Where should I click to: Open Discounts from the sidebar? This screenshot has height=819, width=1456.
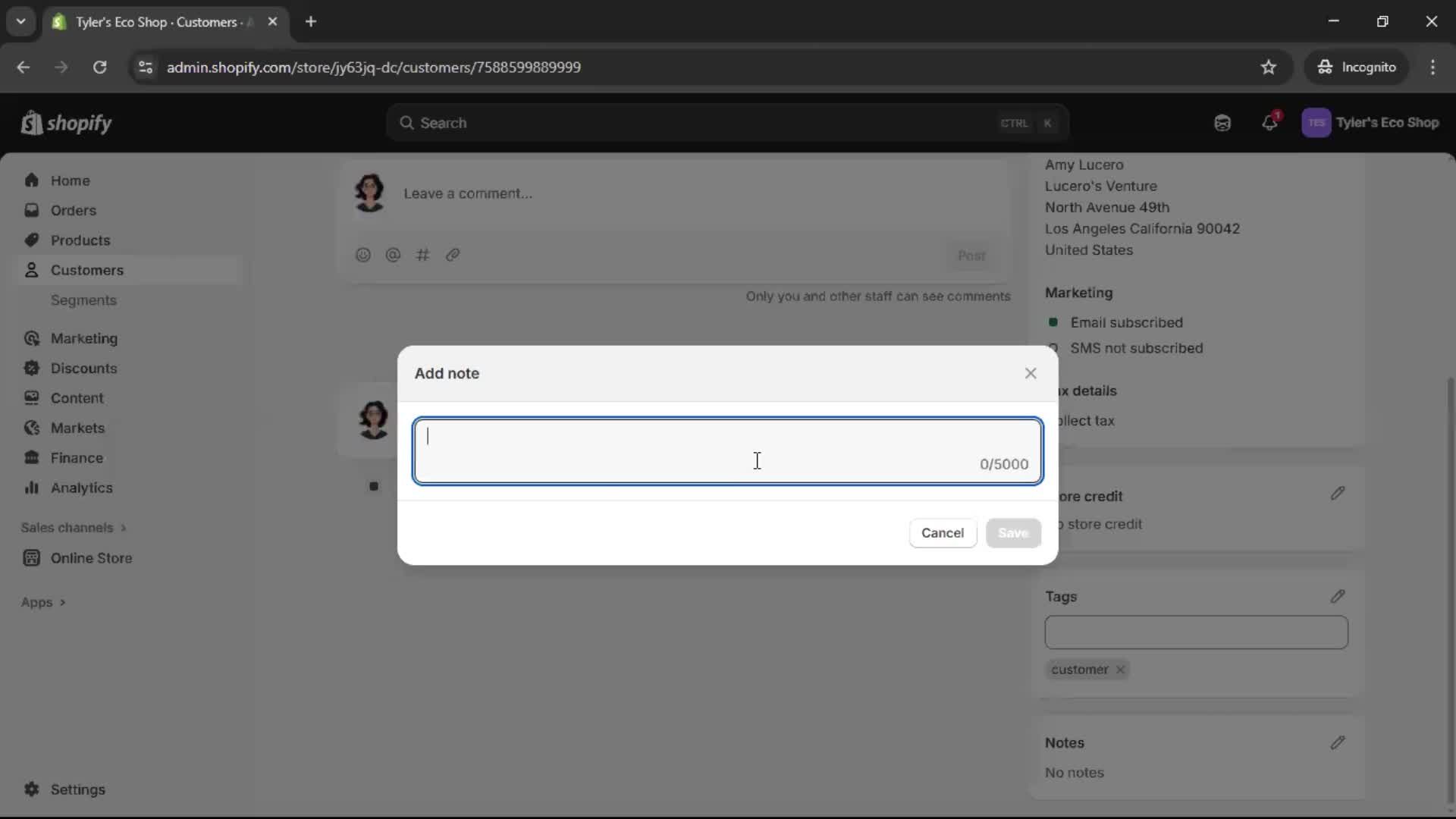pos(84,368)
